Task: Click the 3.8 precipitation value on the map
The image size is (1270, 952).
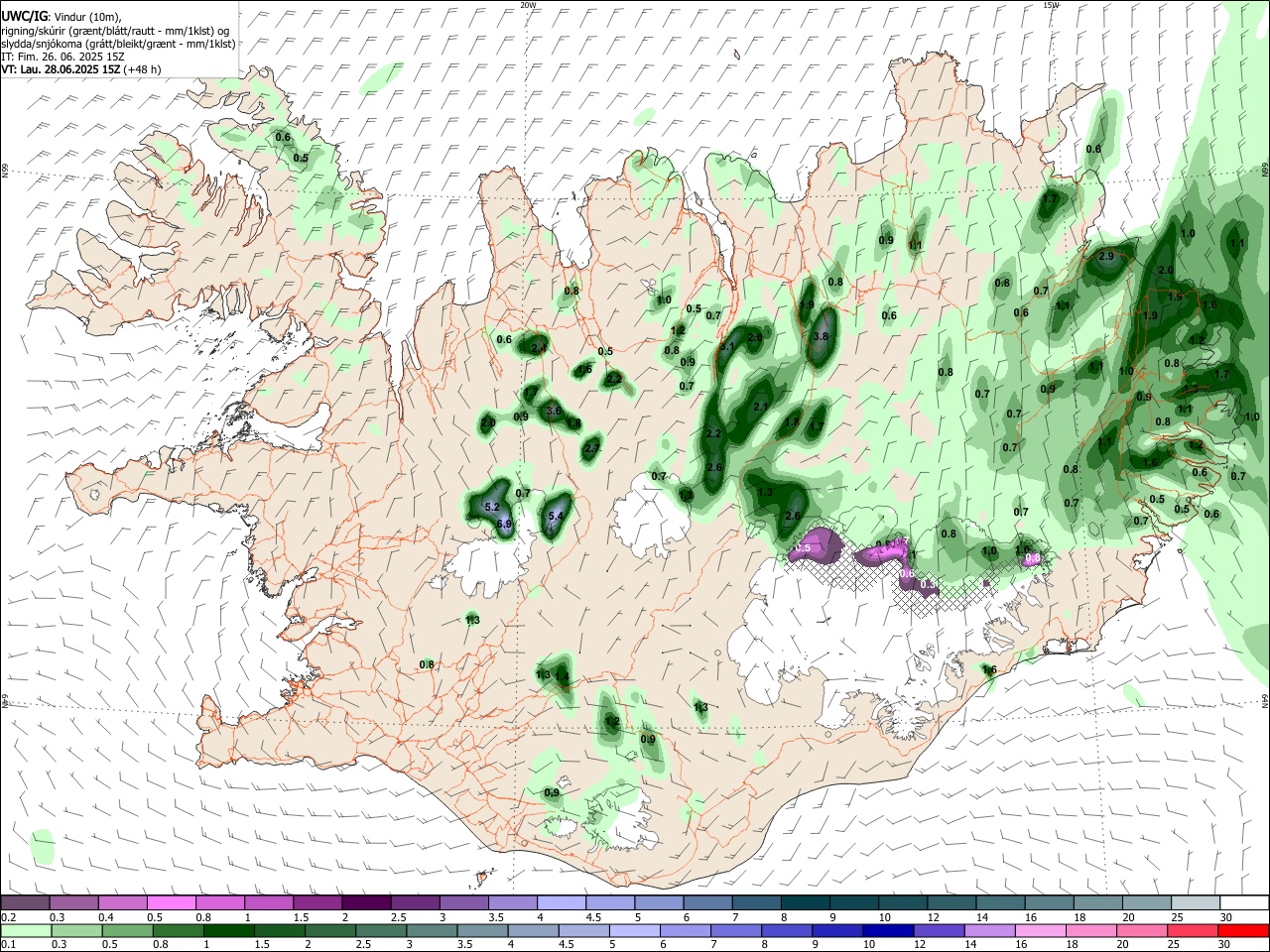Action: pos(821,336)
